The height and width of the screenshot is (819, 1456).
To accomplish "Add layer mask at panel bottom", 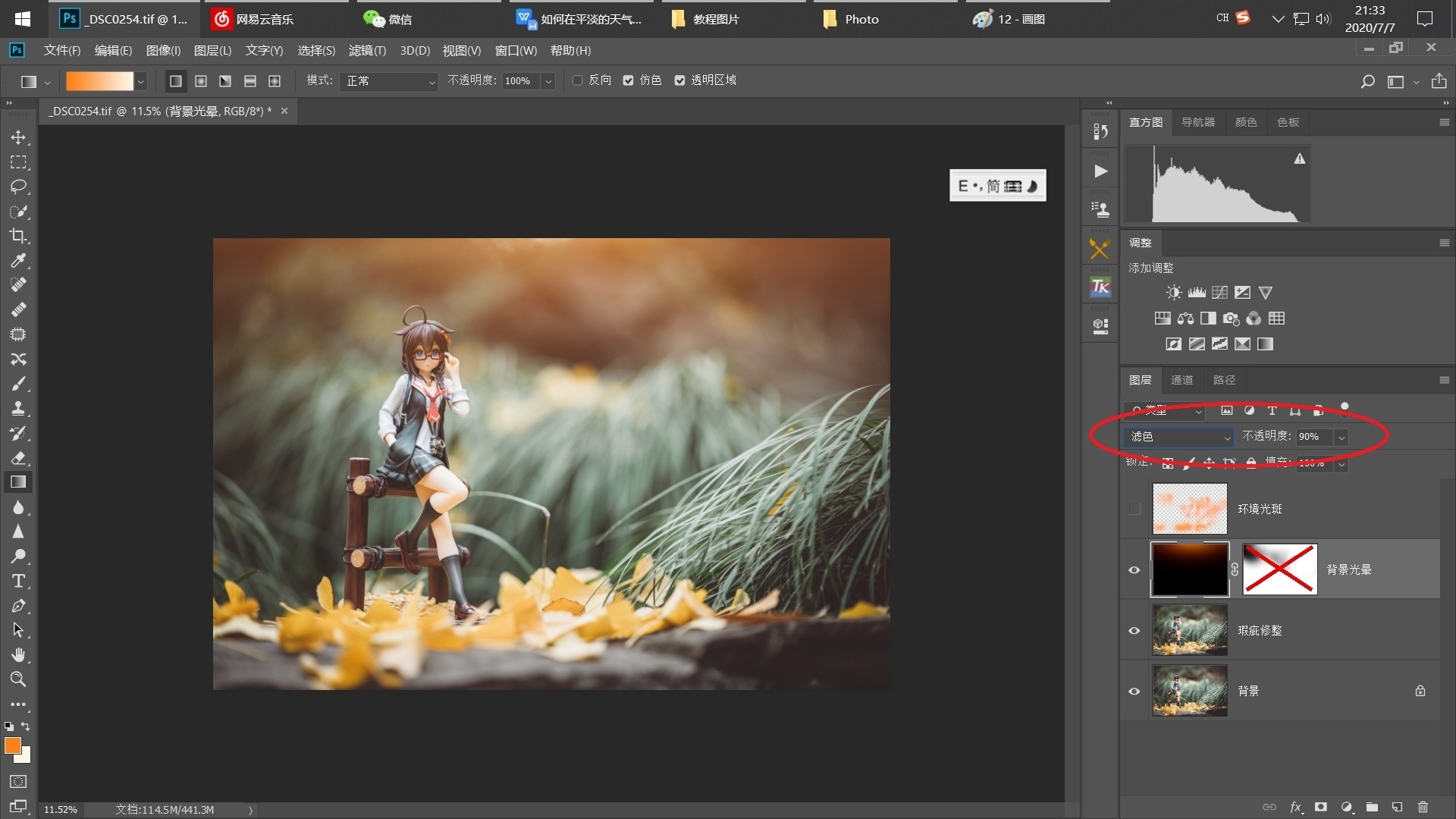I will click(1321, 807).
